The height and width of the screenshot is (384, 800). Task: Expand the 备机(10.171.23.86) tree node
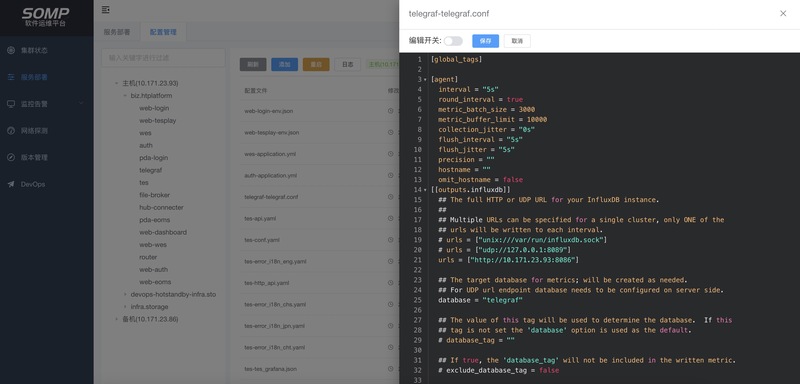tap(116, 319)
